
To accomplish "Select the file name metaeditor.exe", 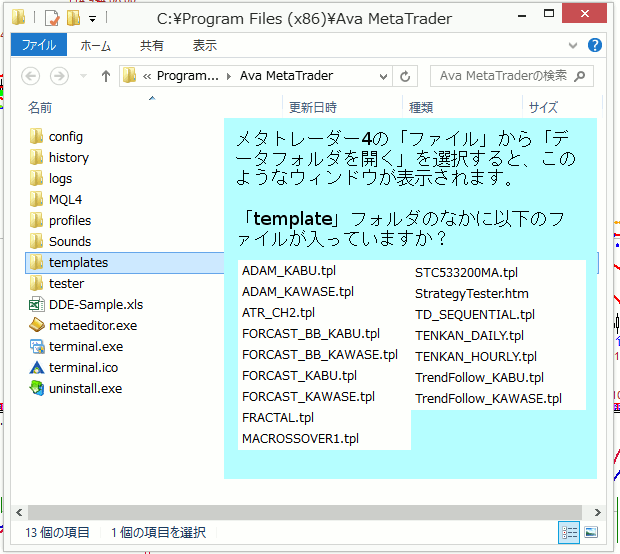I will point(93,325).
